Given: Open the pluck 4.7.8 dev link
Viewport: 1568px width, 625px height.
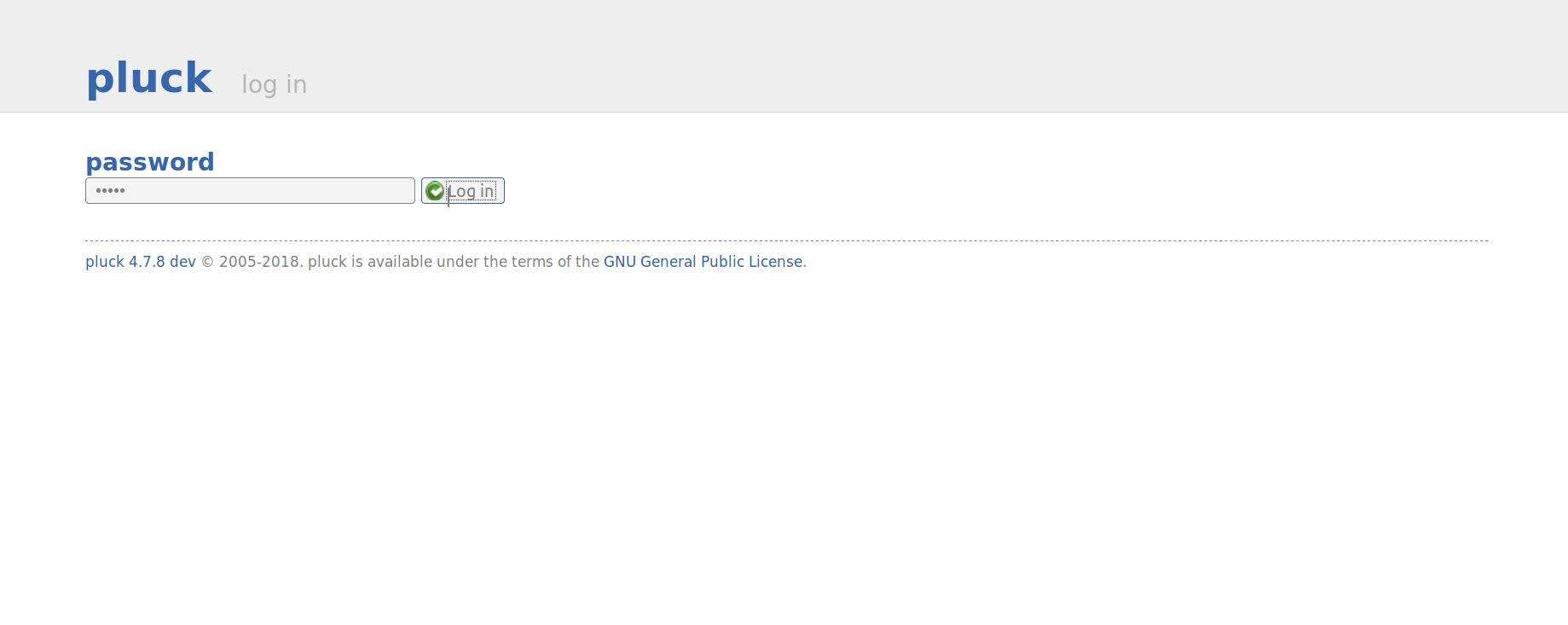Looking at the screenshot, I should click(x=141, y=262).
